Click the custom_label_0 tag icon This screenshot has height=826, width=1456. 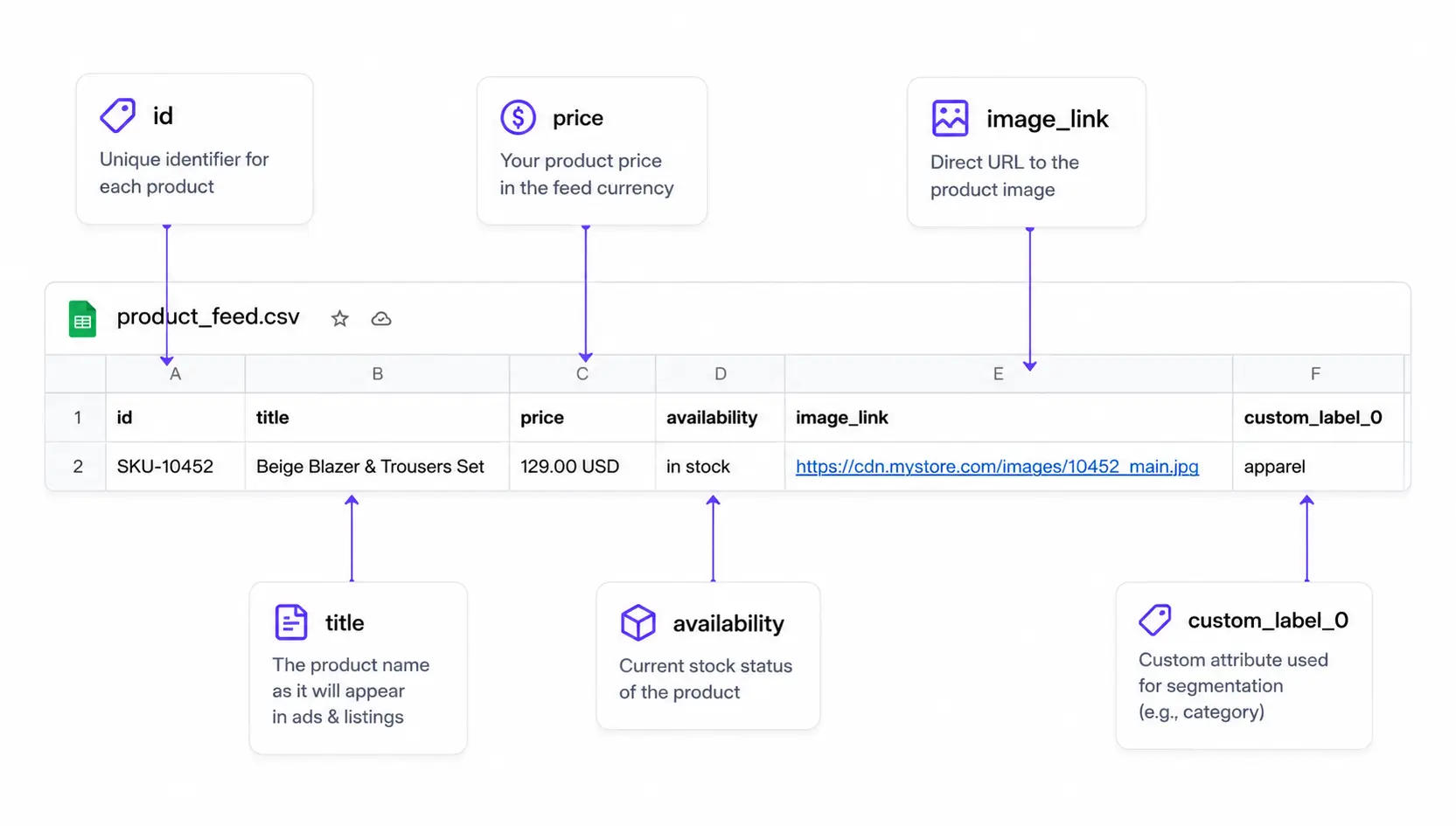click(x=1155, y=620)
